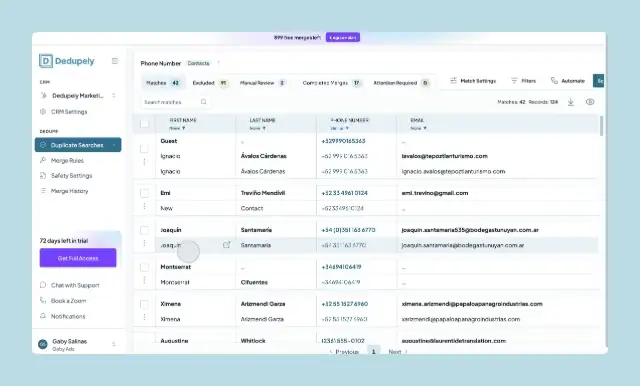Click the Treviño Mendivil last name
The height and width of the screenshot is (386, 640).
coord(262,193)
